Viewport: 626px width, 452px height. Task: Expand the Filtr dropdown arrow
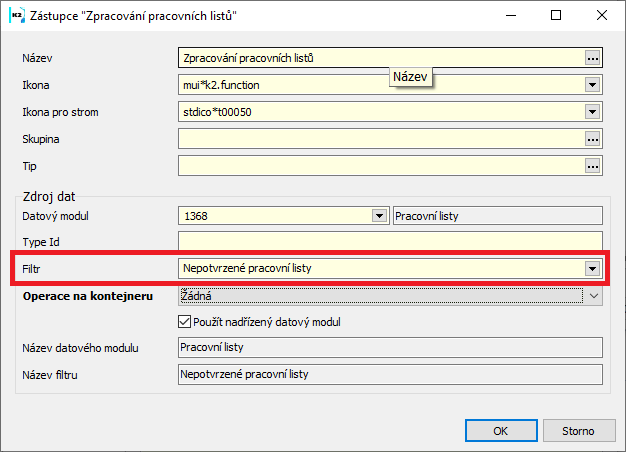pos(593,268)
